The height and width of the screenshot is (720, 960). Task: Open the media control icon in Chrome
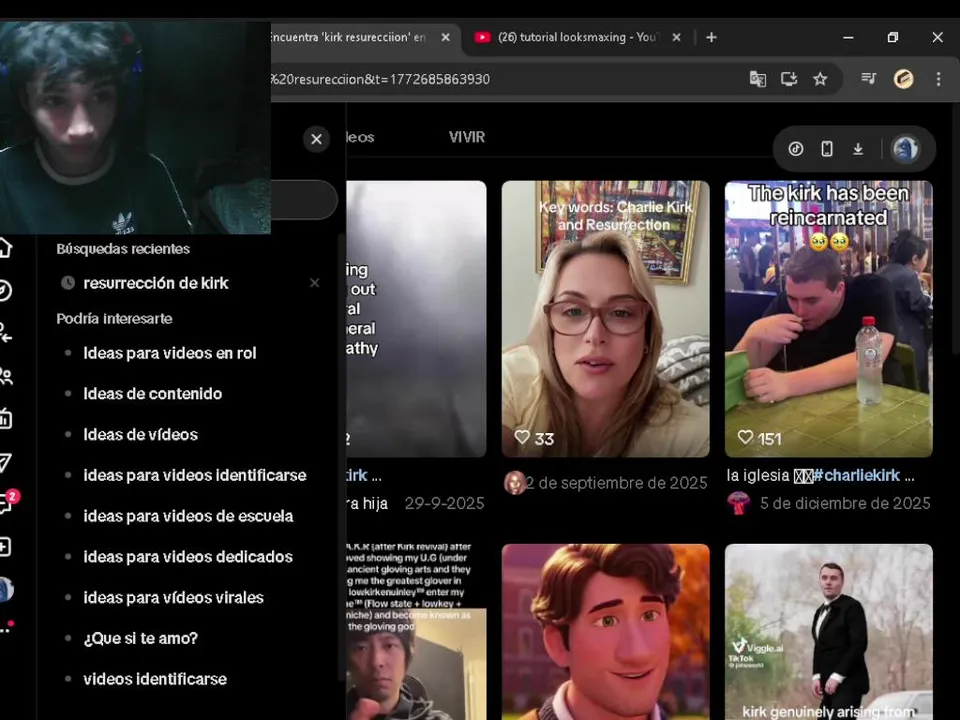click(868, 78)
